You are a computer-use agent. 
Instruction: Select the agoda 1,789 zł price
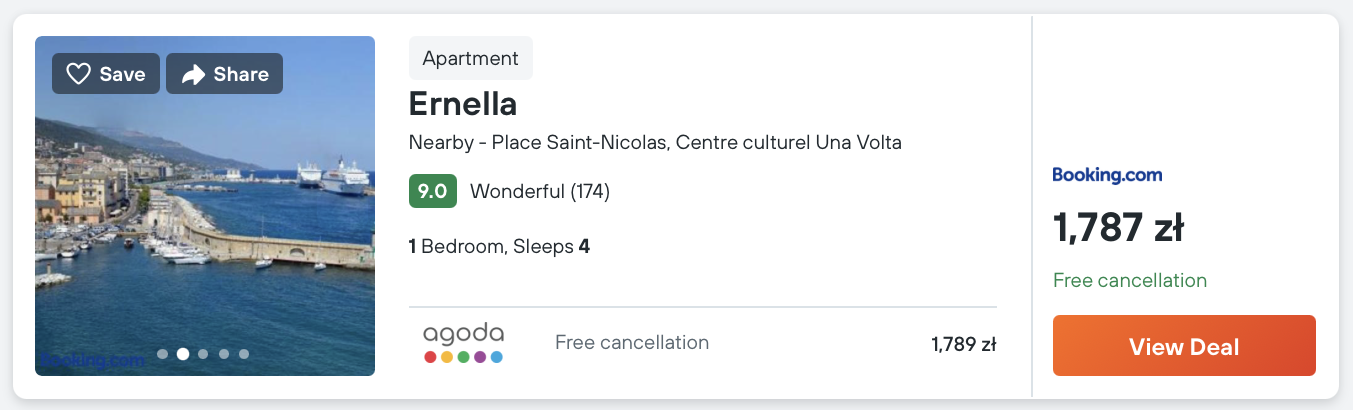click(x=963, y=345)
